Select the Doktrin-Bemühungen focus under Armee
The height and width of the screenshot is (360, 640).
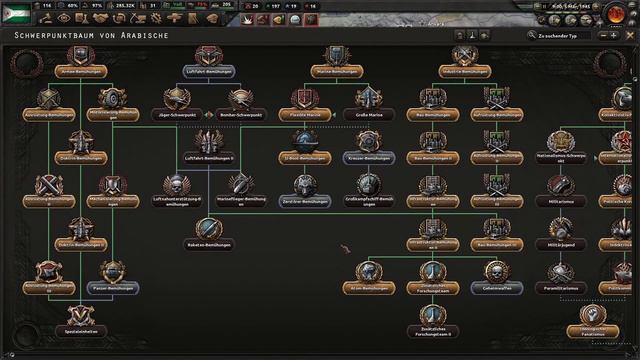point(81,158)
